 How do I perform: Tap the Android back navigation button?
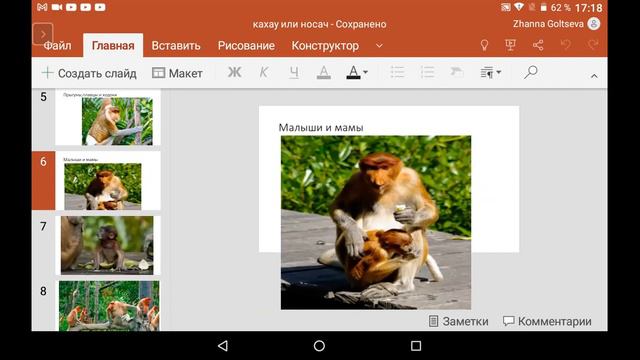pyautogui.click(x=223, y=346)
